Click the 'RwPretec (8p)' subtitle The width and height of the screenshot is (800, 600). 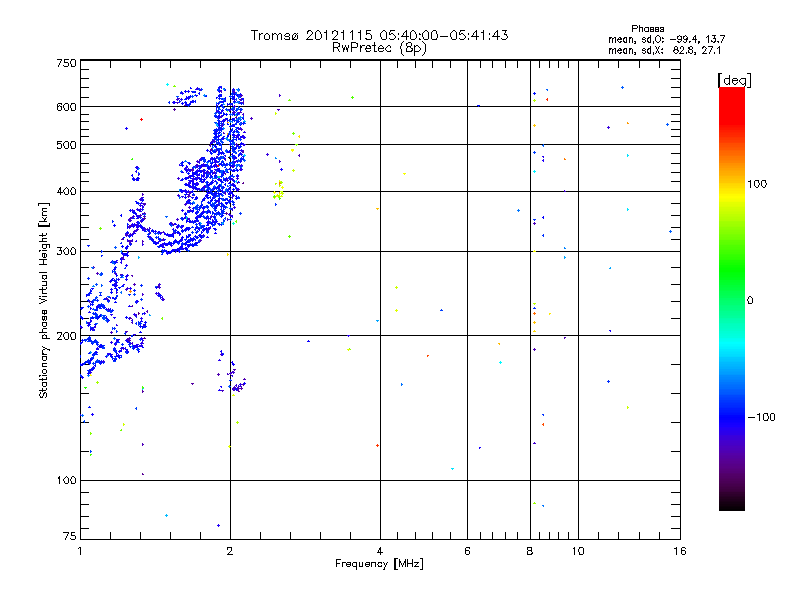(379, 48)
